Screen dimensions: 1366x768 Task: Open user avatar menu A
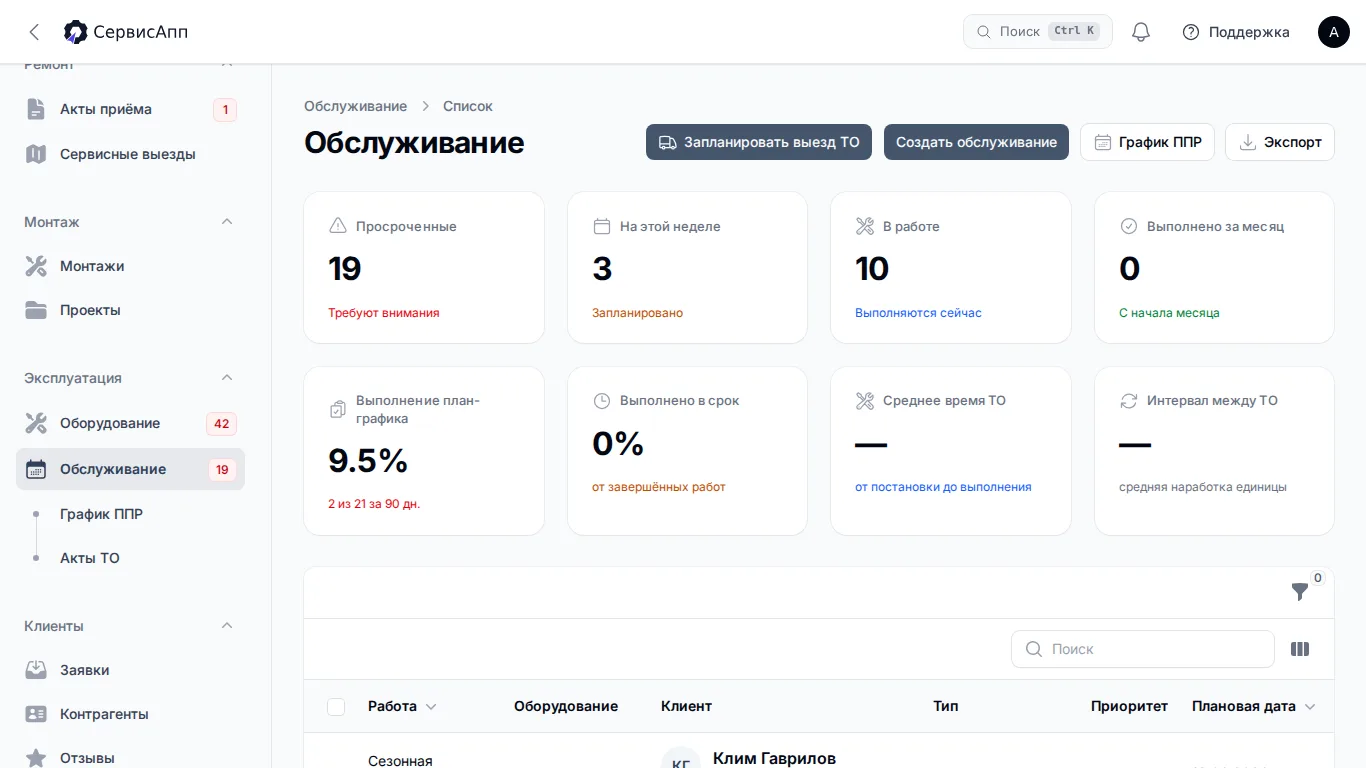coord(1334,32)
